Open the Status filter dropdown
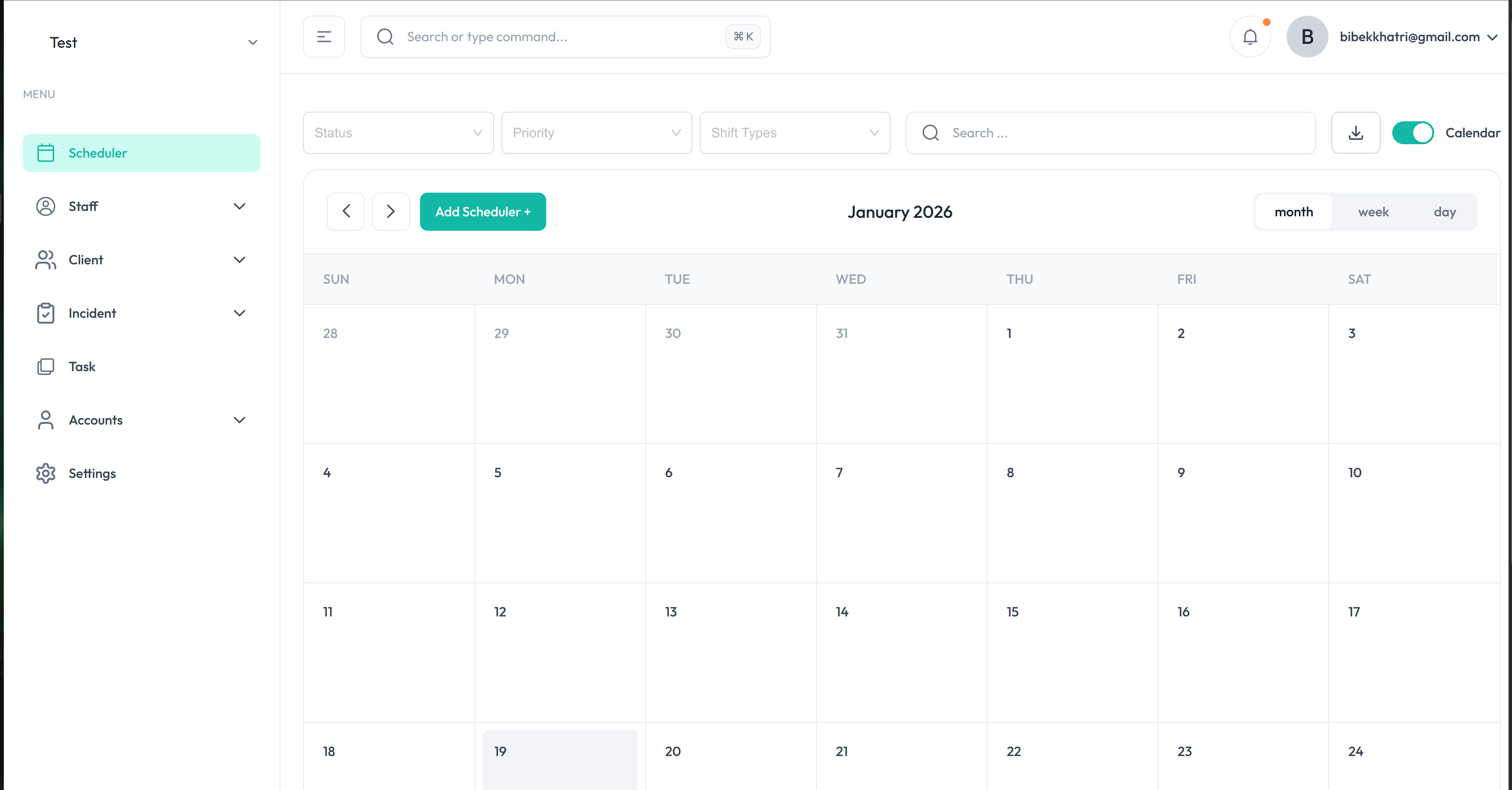 (x=398, y=133)
